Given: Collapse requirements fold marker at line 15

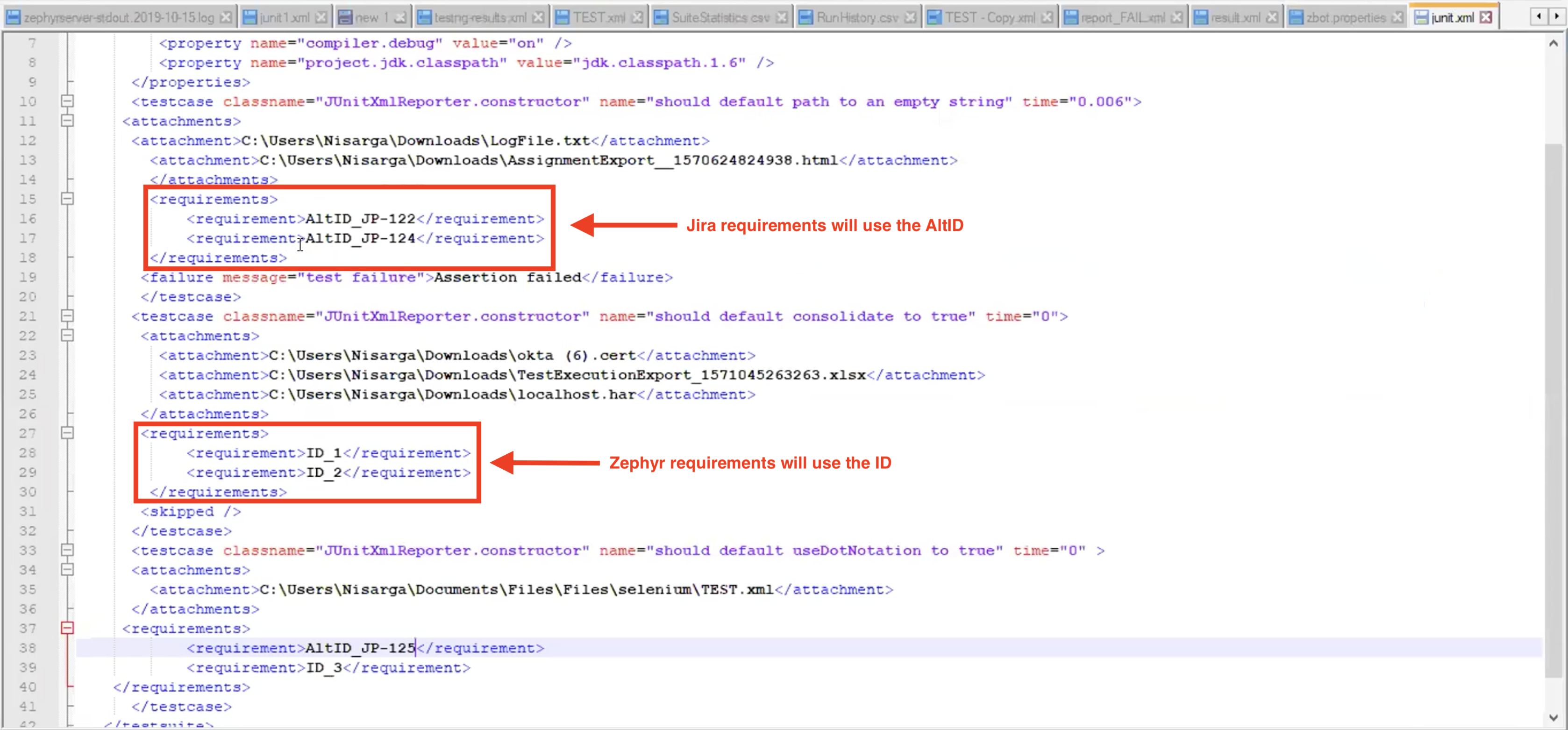Looking at the screenshot, I should 68,199.
